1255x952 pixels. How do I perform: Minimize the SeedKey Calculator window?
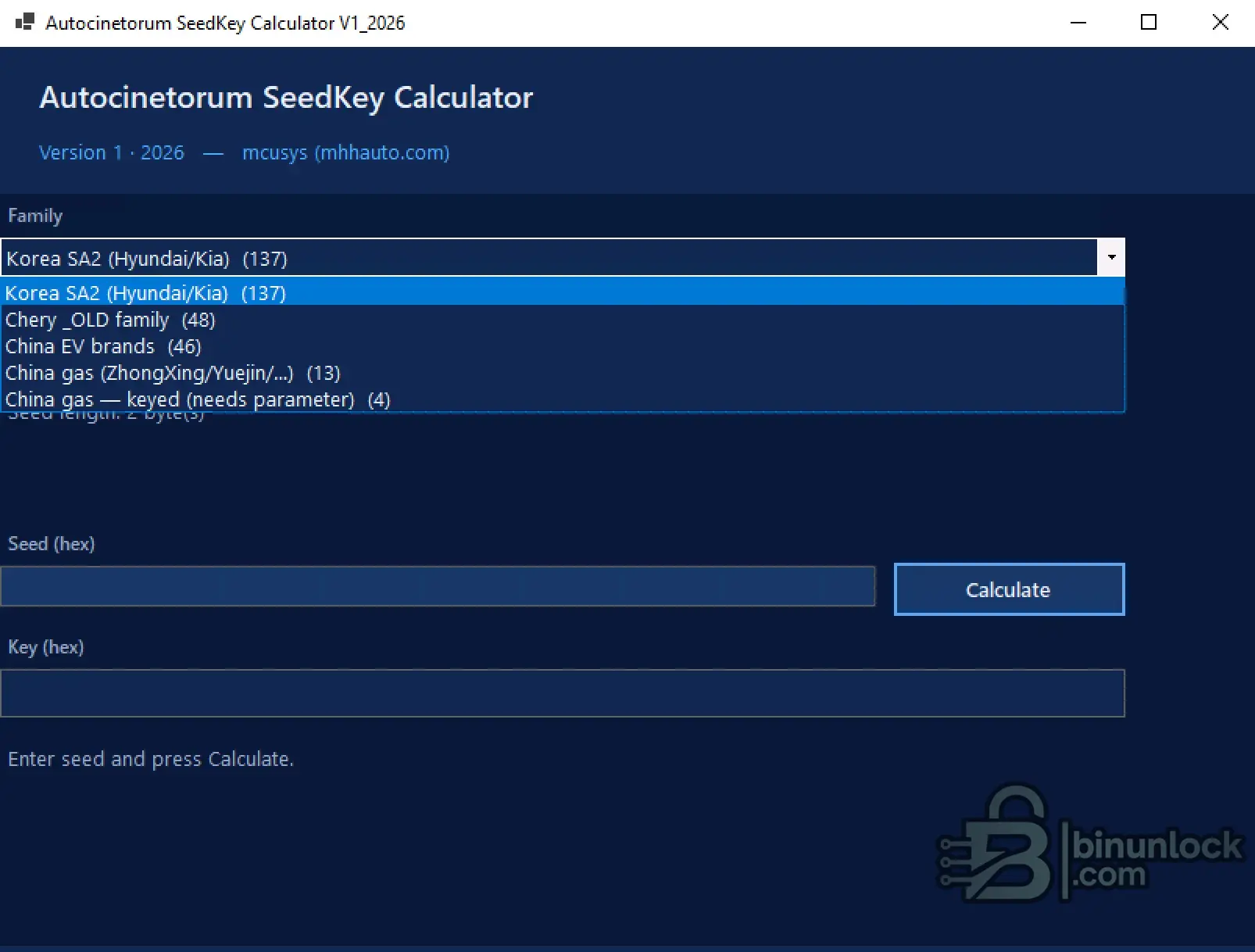tap(1078, 23)
